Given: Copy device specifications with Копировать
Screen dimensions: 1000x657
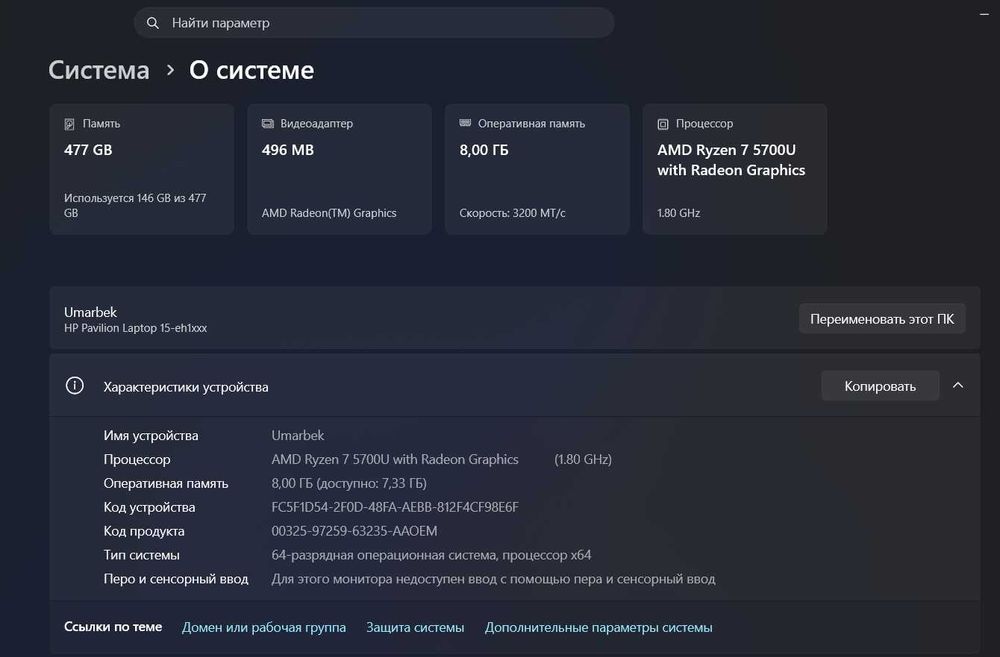Looking at the screenshot, I should [x=880, y=386].
